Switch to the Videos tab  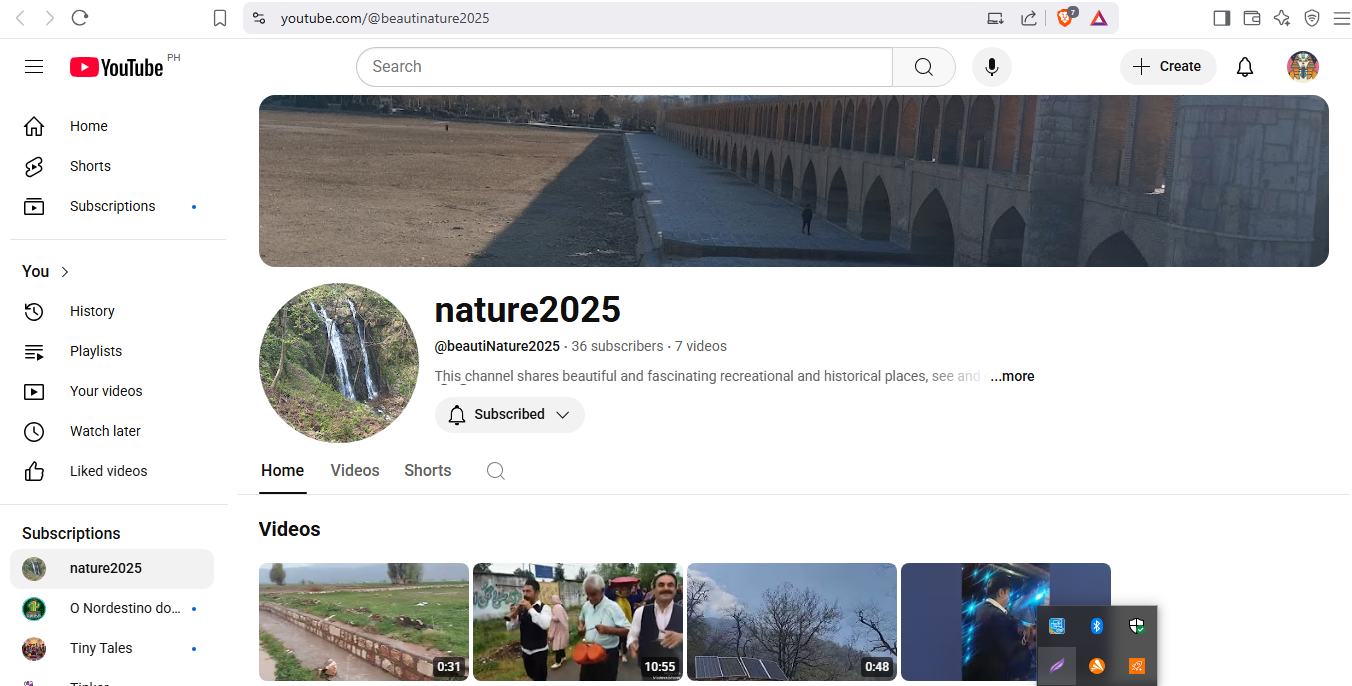point(355,471)
